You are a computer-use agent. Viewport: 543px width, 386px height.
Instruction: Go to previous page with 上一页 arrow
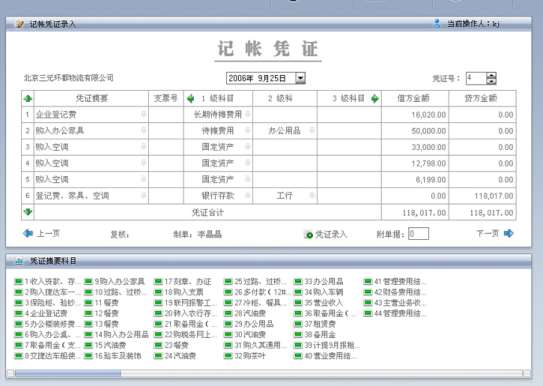tap(28, 233)
